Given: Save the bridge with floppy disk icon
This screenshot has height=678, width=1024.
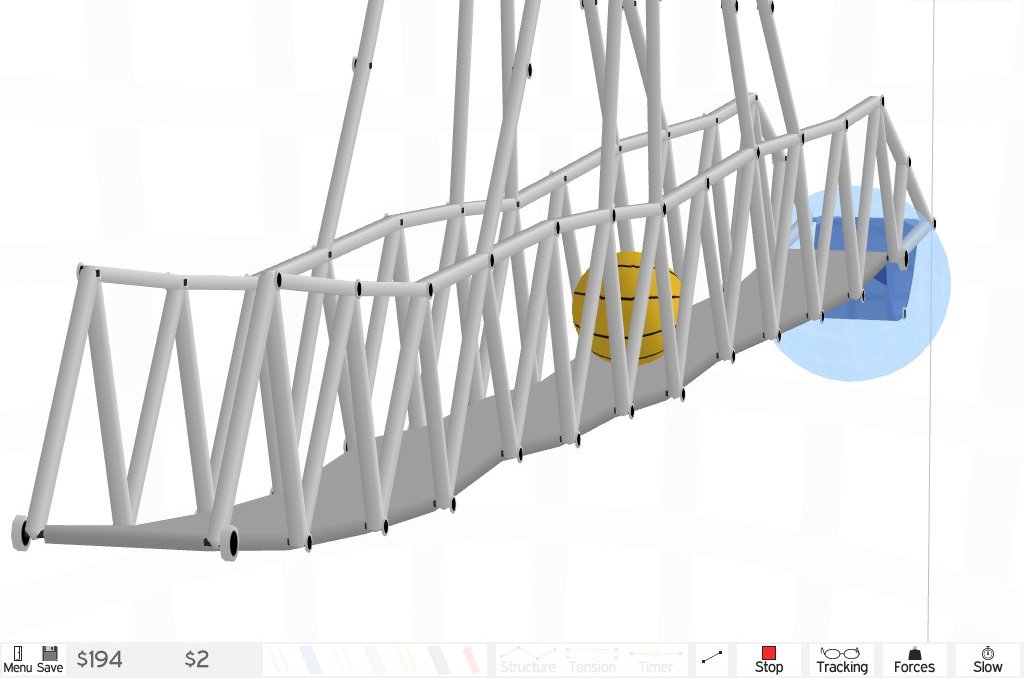Looking at the screenshot, I should pyautogui.click(x=50, y=659).
